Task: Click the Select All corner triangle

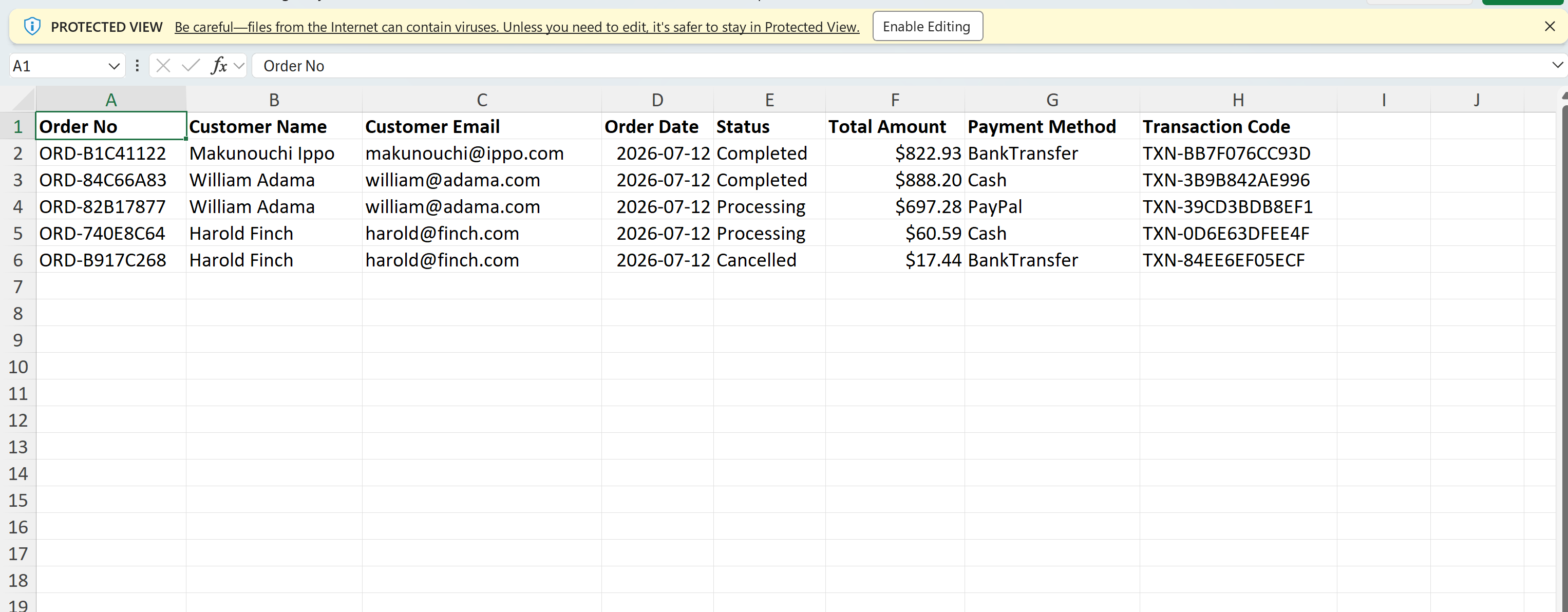Action: click(23, 99)
